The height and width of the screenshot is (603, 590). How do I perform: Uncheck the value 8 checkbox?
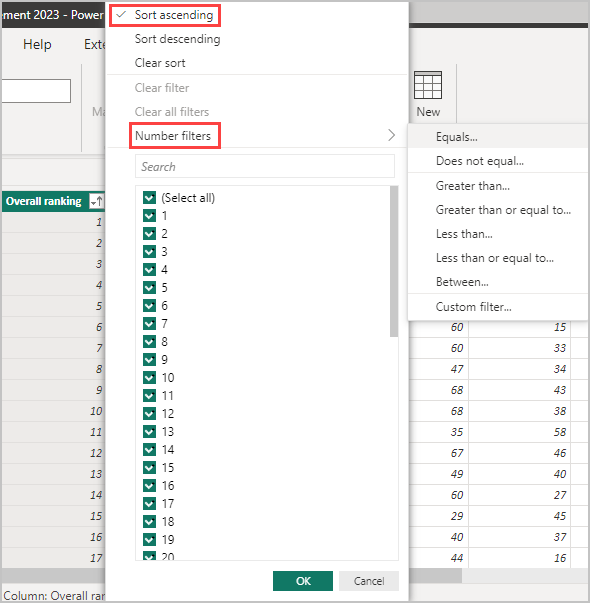[x=149, y=341]
